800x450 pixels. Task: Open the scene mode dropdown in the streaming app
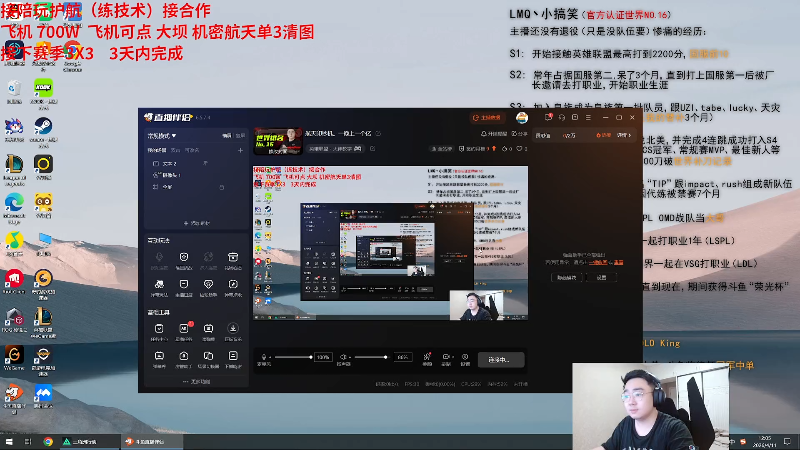[x=161, y=136]
